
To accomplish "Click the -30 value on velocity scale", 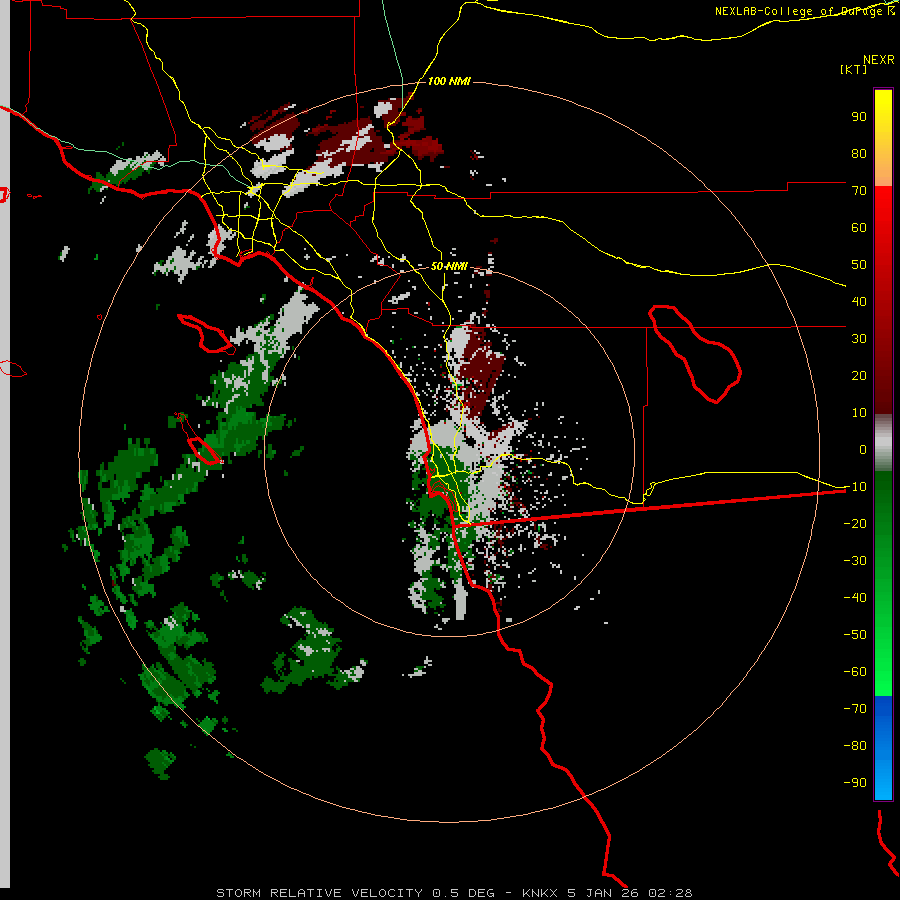I will point(855,561).
